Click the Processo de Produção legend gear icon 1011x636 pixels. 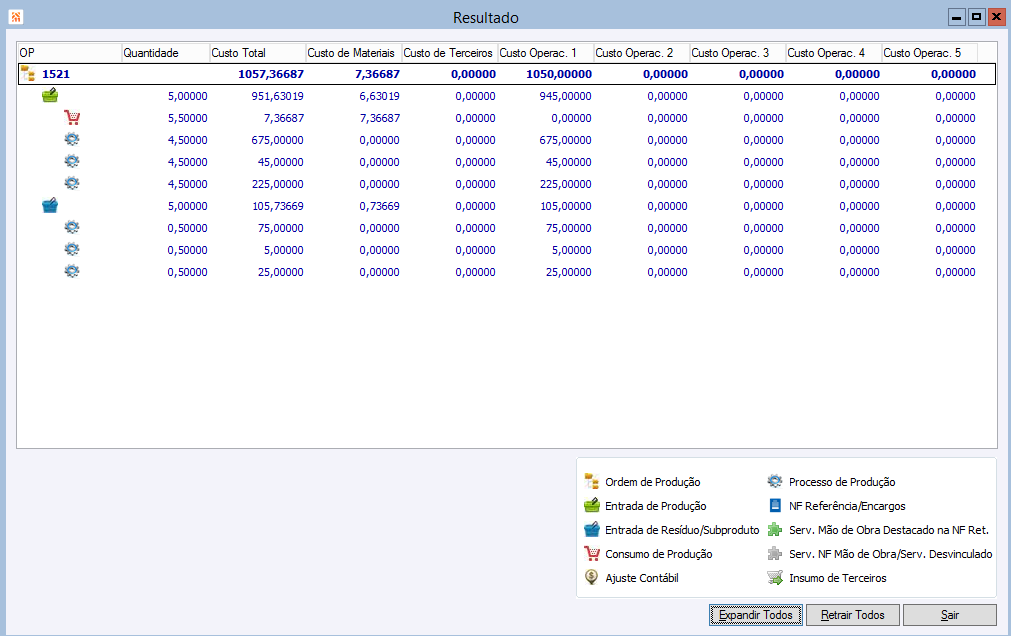(x=775, y=481)
